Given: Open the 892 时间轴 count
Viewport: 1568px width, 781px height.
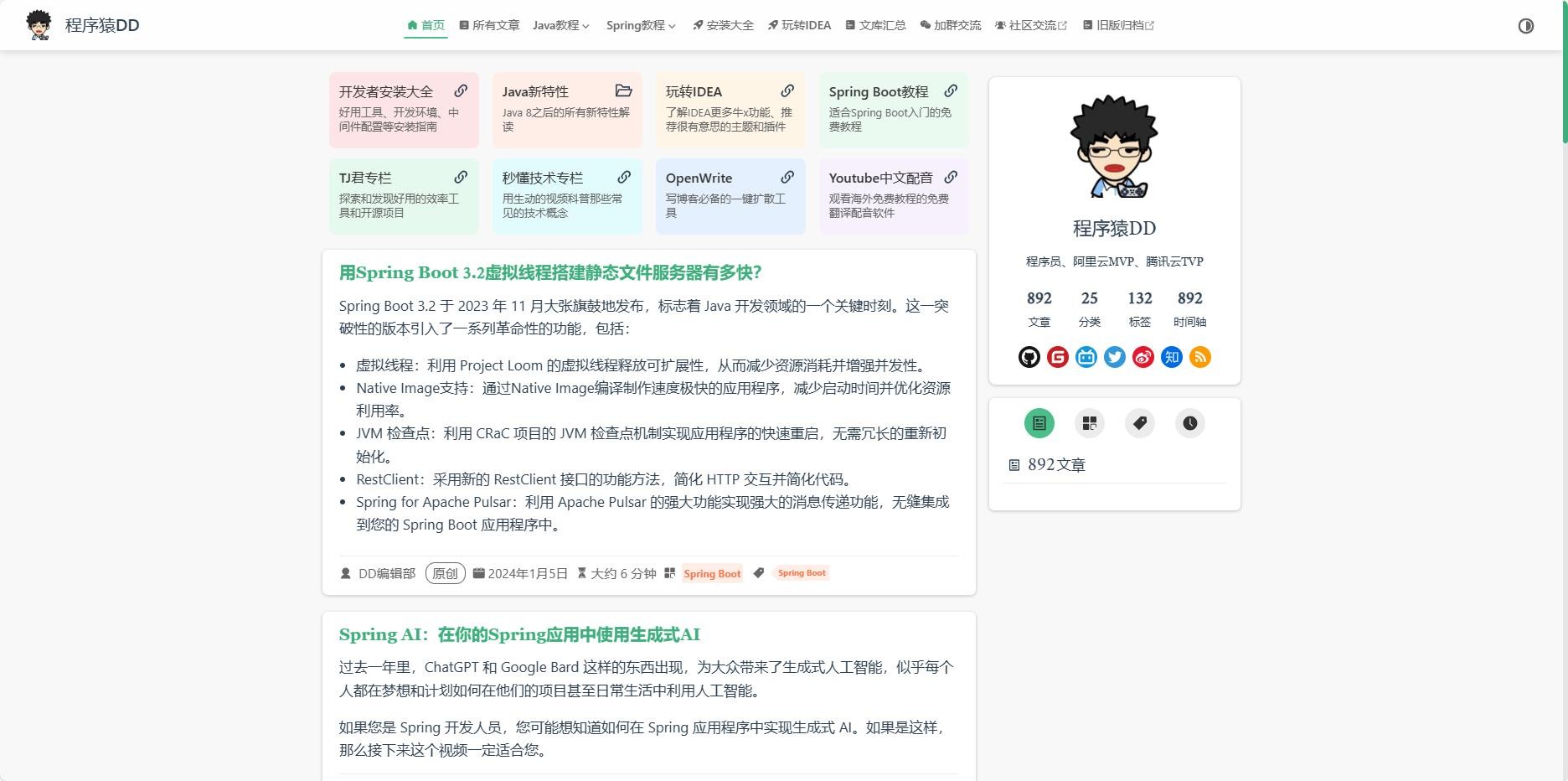Looking at the screenshot, I should pos(1189,308).
